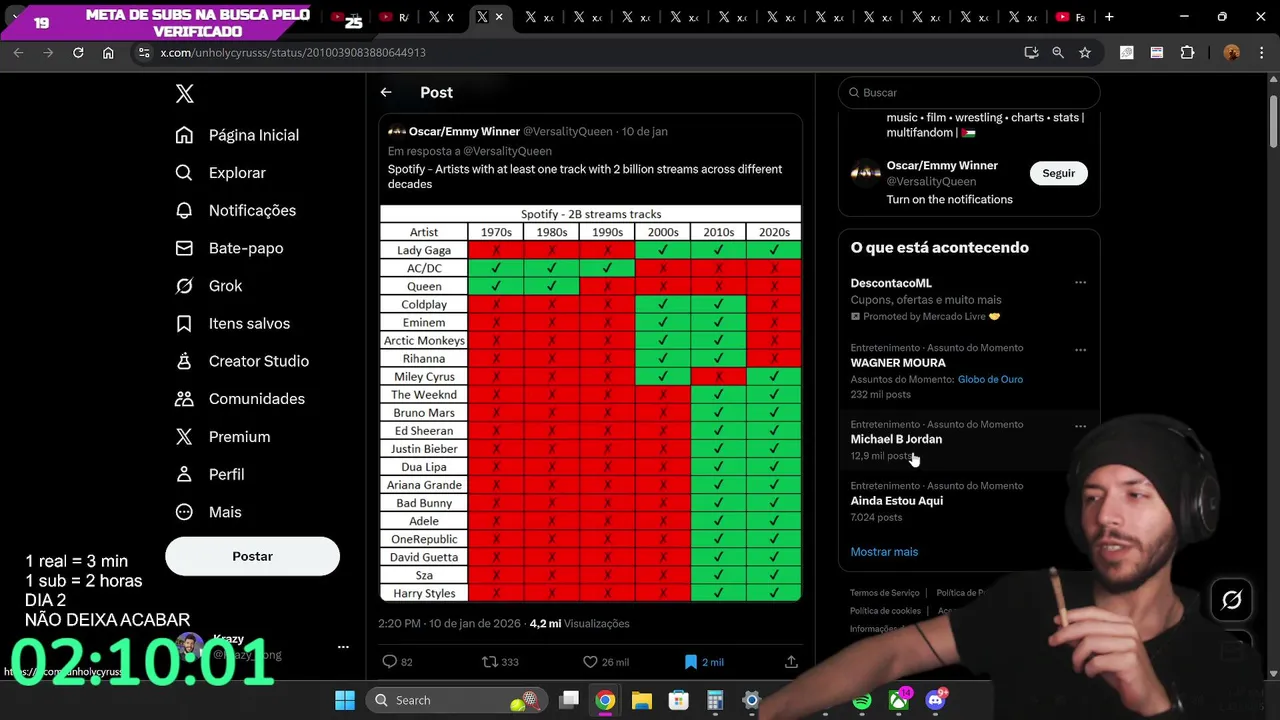Open the Oscar/Emmy Winner author name
This screenshot has height=720, width=1280.
click(464, 131)
